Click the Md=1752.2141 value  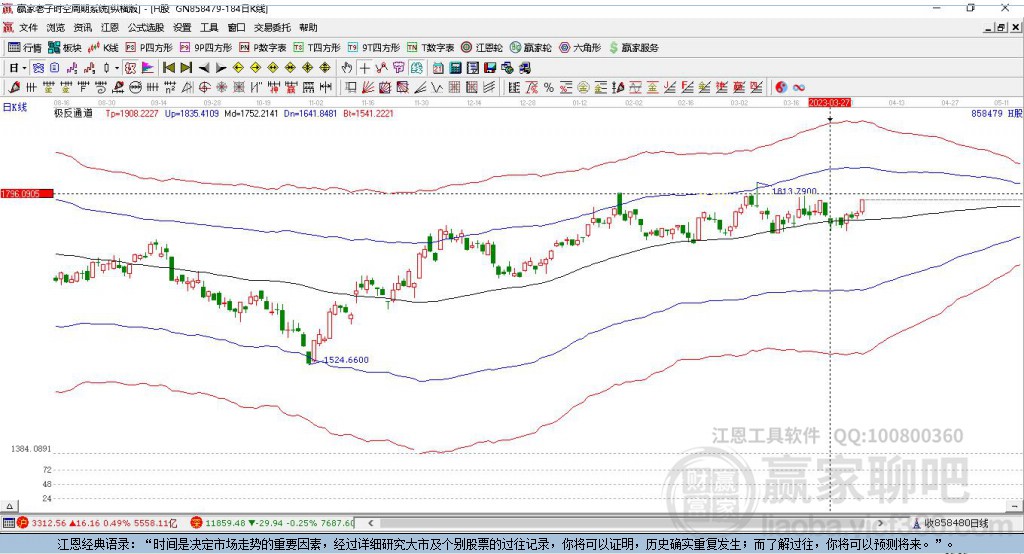pyautogui.click(x=251, y=114)
